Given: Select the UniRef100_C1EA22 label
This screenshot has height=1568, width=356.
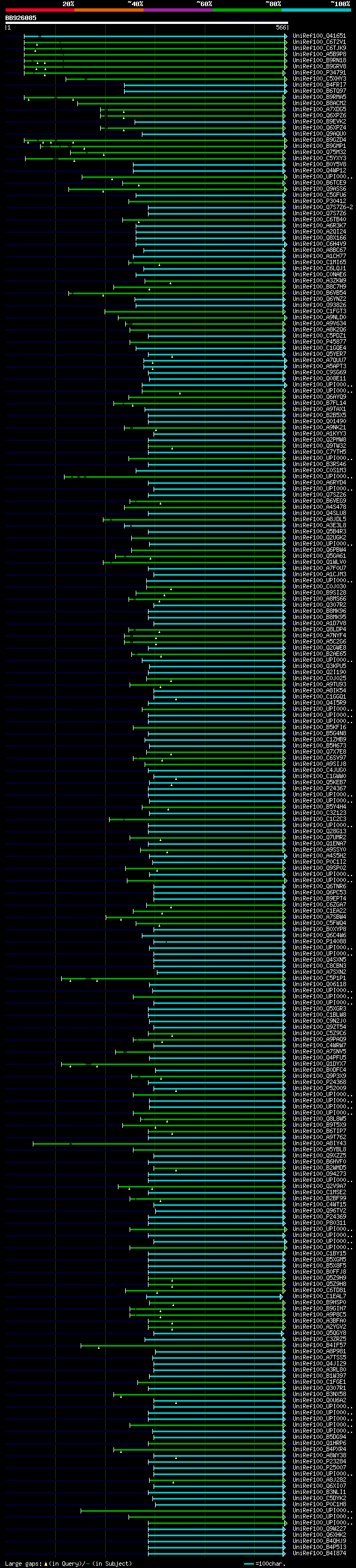Looking at the screenshot, I should pyautogui.click(x=319, y=911).
